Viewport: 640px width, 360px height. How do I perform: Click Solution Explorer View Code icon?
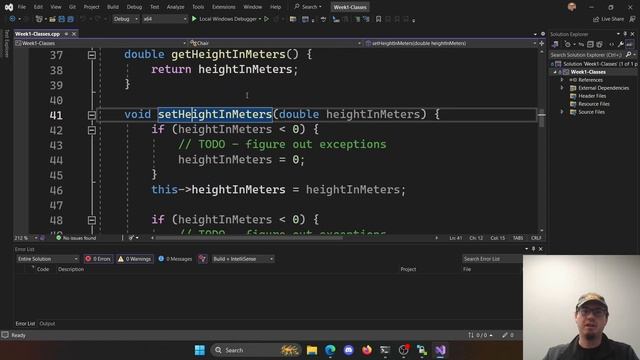[x=611, y=44]
